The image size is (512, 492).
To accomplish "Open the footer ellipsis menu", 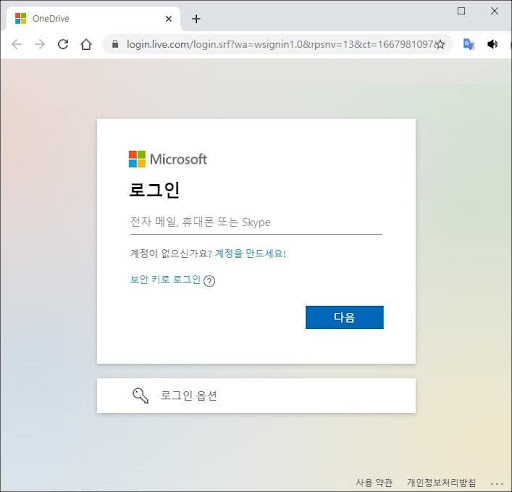I will coord(497,483).
